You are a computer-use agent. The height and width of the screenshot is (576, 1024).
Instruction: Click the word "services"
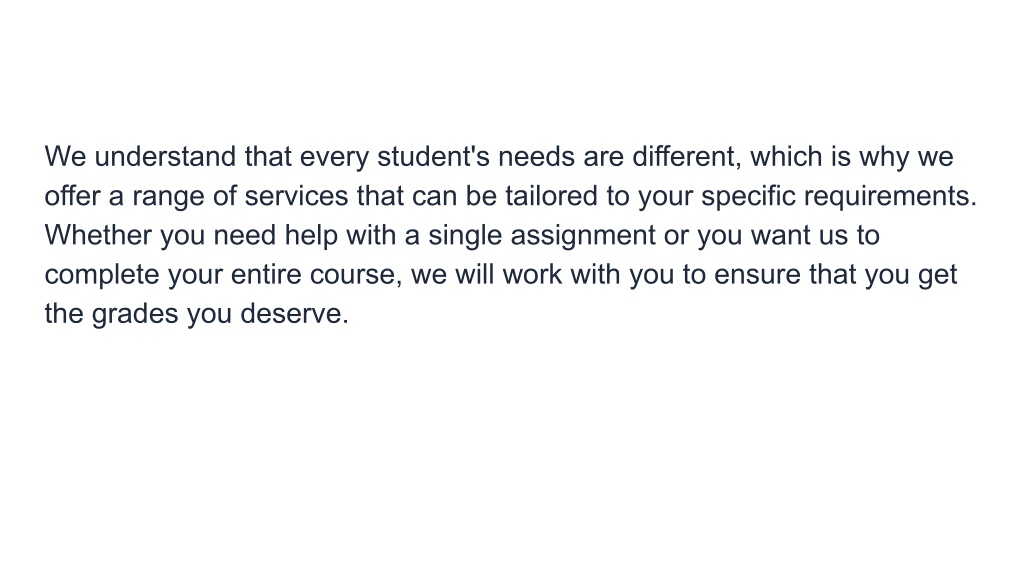click(x=296, y=196)
